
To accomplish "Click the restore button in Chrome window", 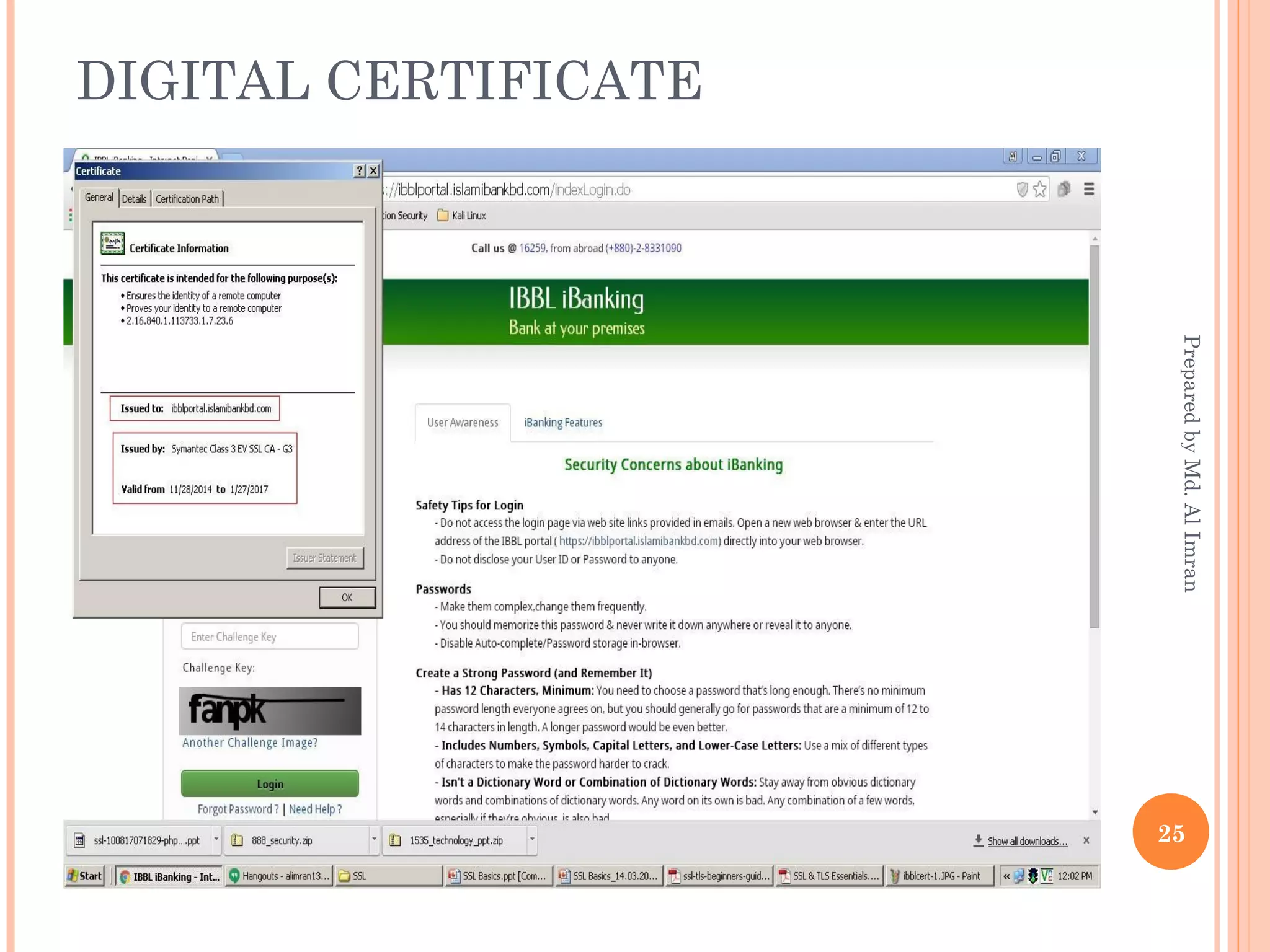I will pyautogui.click(x=1055, y=156).
